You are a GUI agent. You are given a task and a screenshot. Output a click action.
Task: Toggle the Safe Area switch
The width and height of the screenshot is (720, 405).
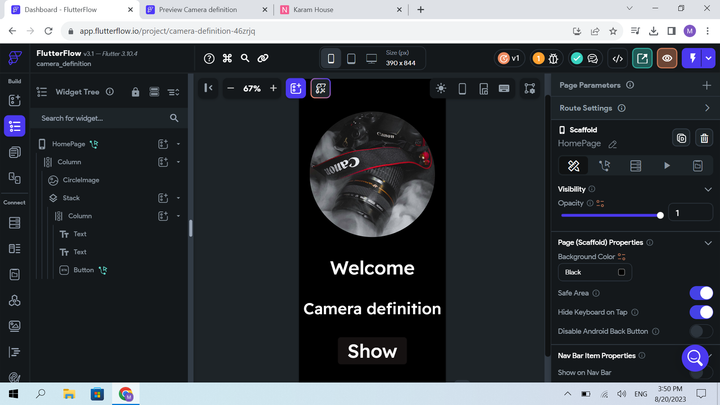click(700, 293)
